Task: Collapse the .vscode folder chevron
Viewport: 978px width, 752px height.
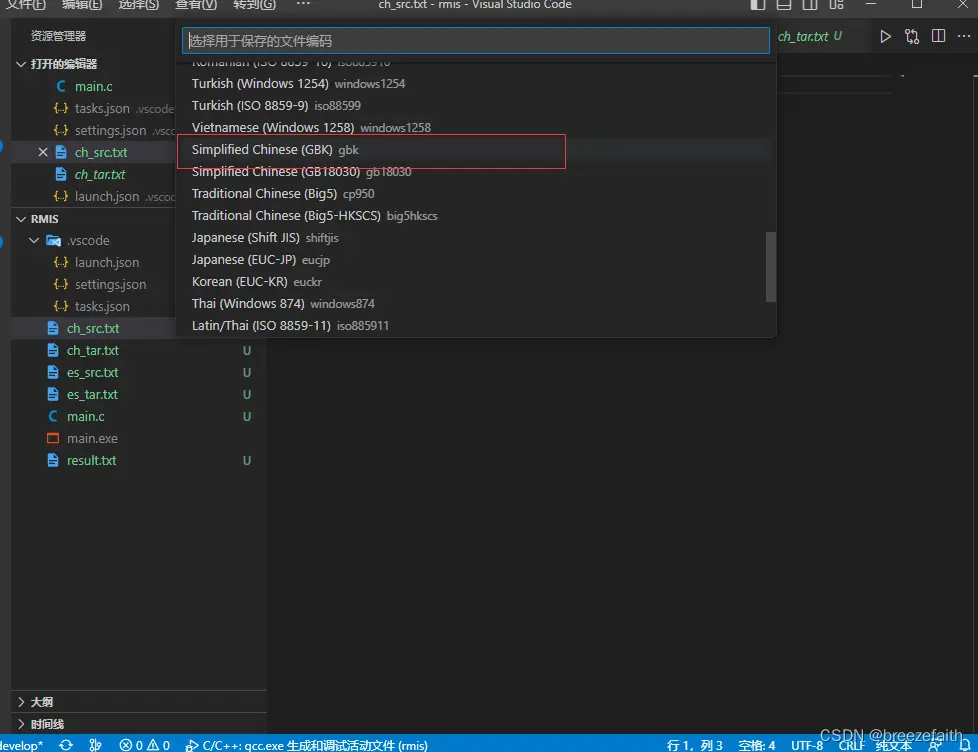Action: (34, 241)
